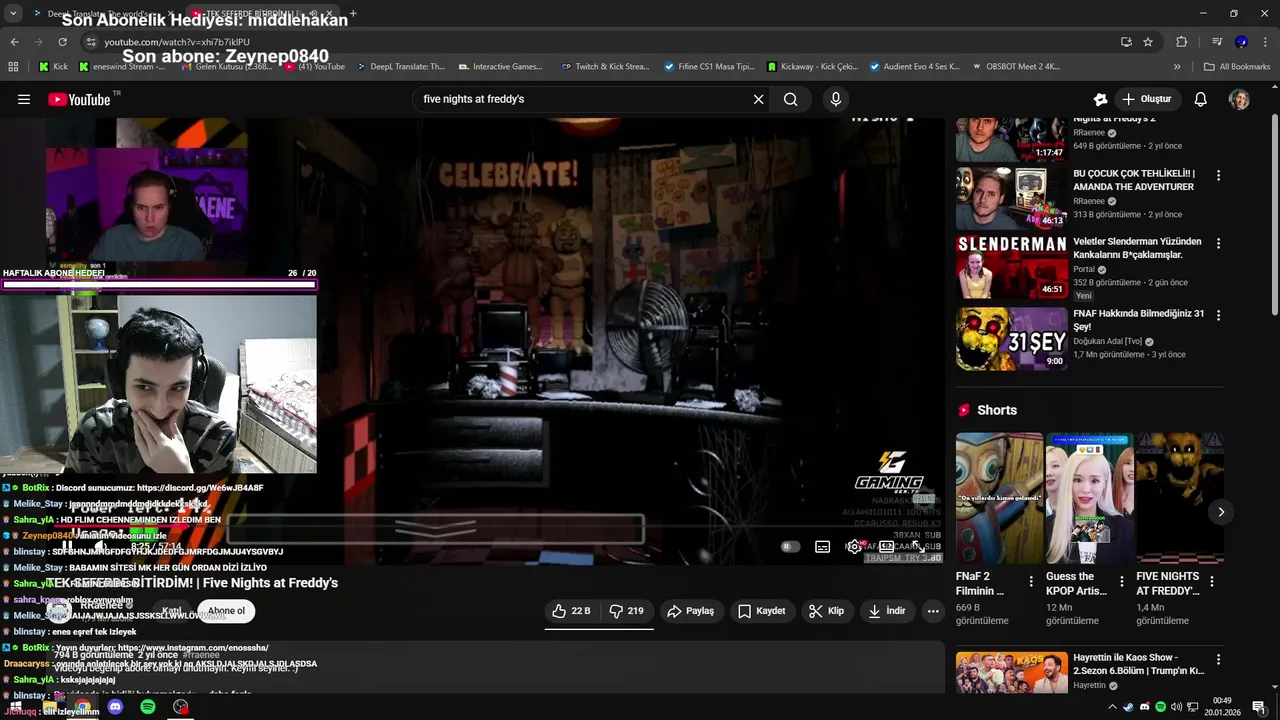
Task: Create a clip with the Klip button
Action: pyautogui.click(x=826, y=611)
